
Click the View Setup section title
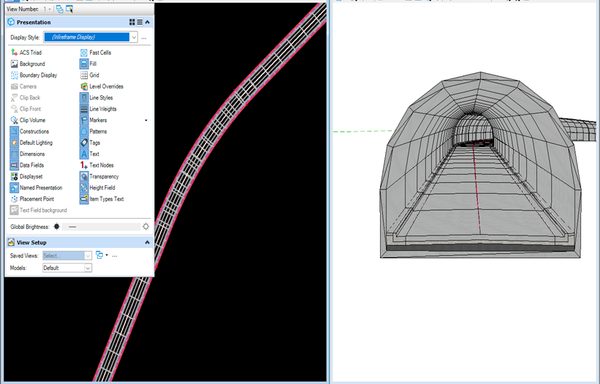[x=31, y=242]
